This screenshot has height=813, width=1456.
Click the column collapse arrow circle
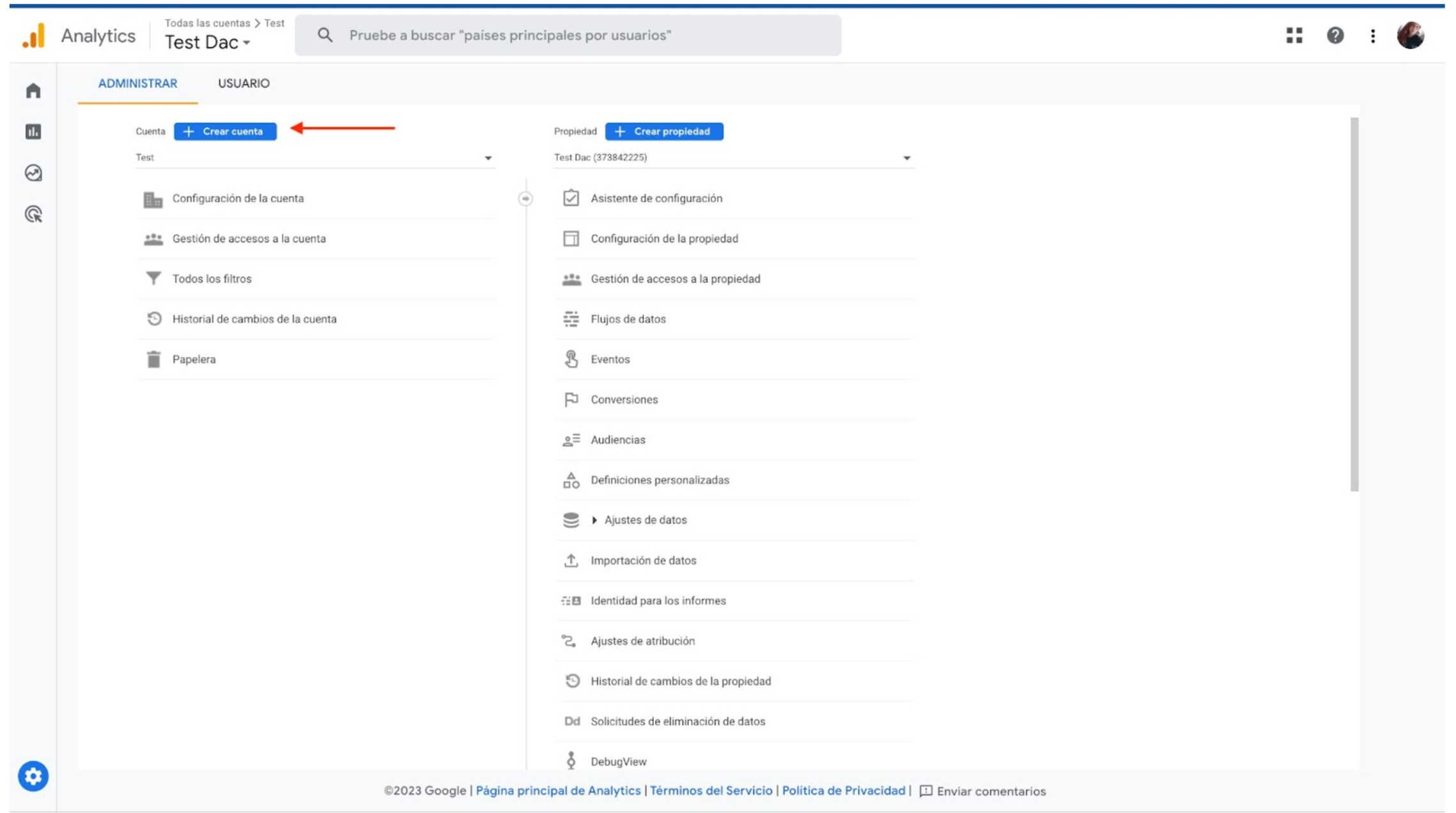tap(525, 199)
